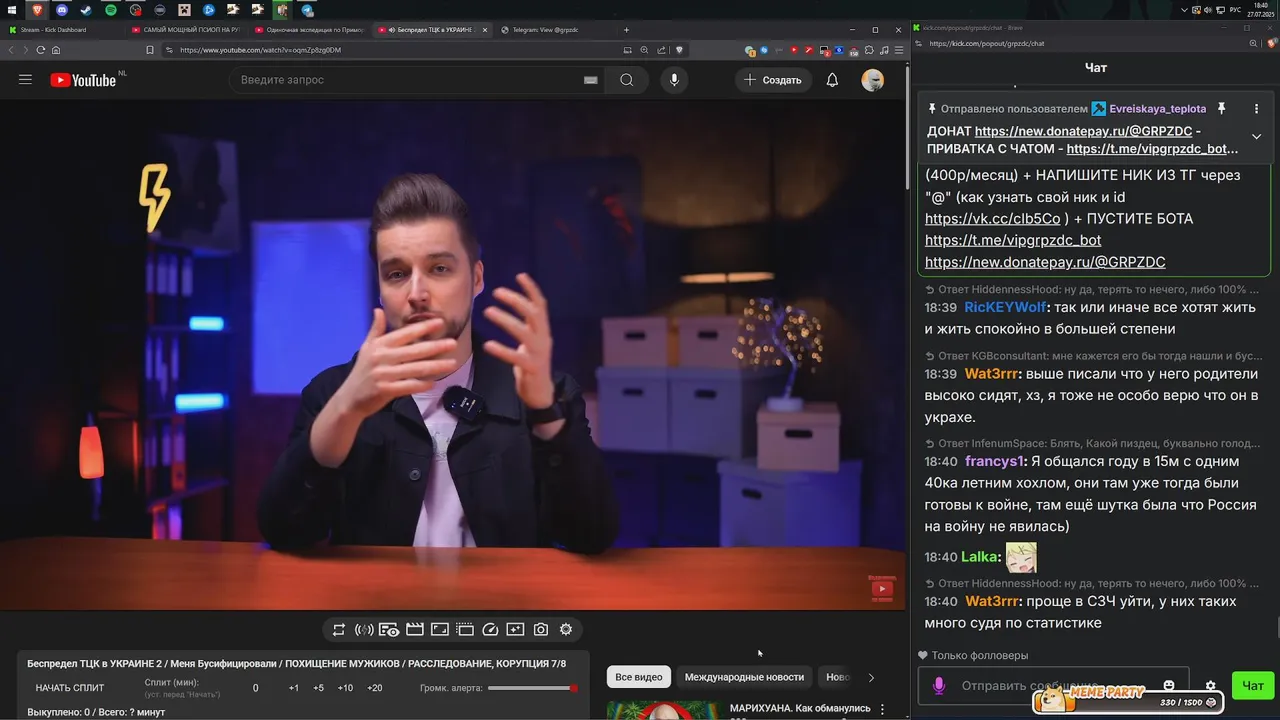The width and height of the screenshot is (1280, 720).
Task: Open Telegram from the taskbar
Action: click(x=307, y=9)
